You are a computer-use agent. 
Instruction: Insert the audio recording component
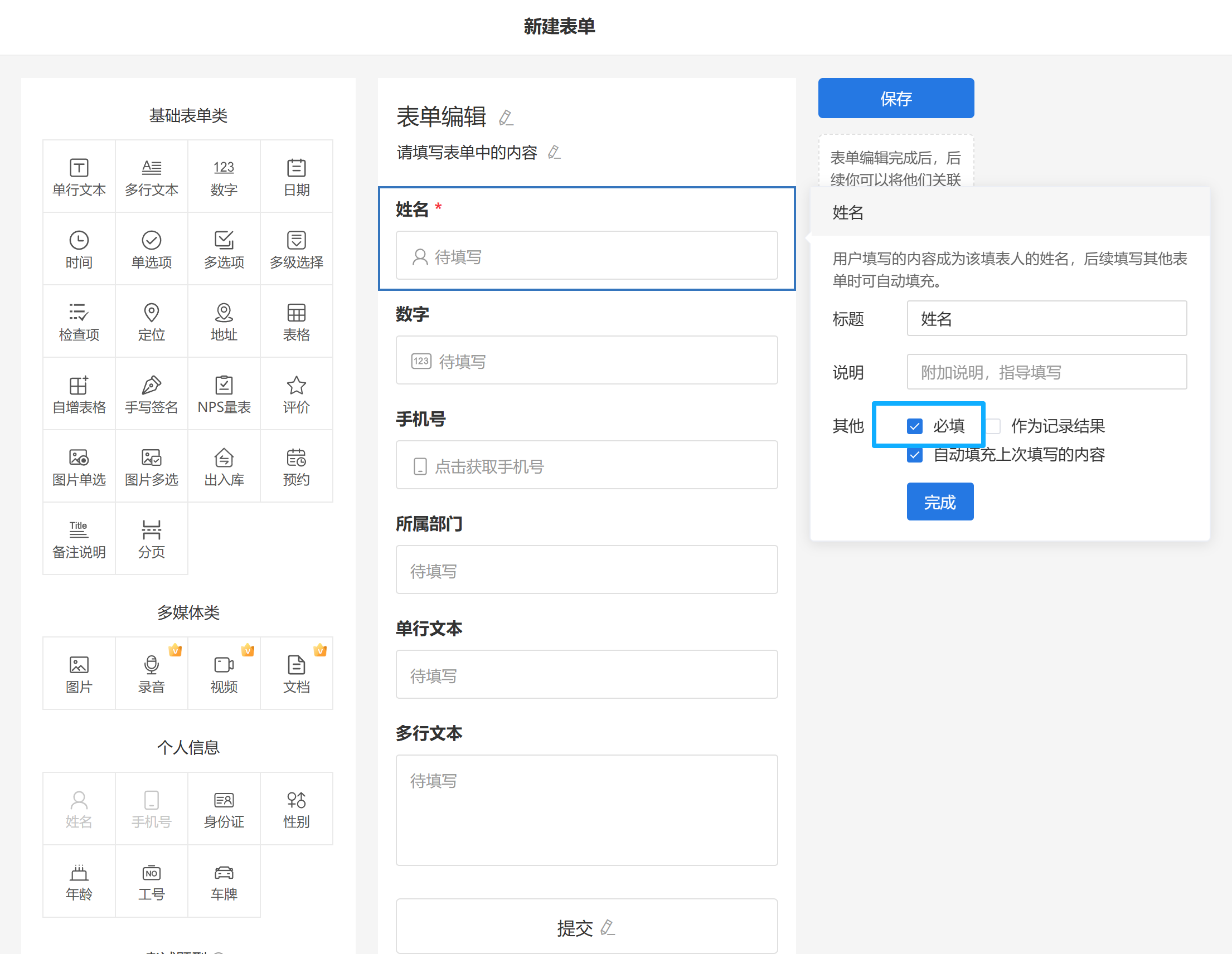tap(151, 673)
